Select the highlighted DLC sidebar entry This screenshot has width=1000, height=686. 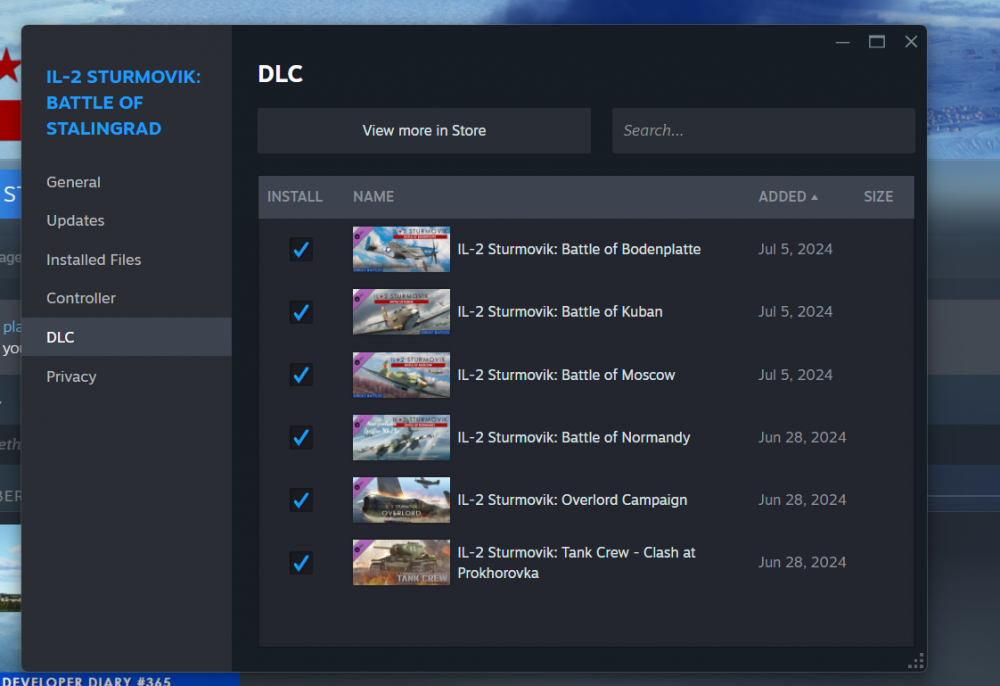pyautogui.click(x=60, y=337)
